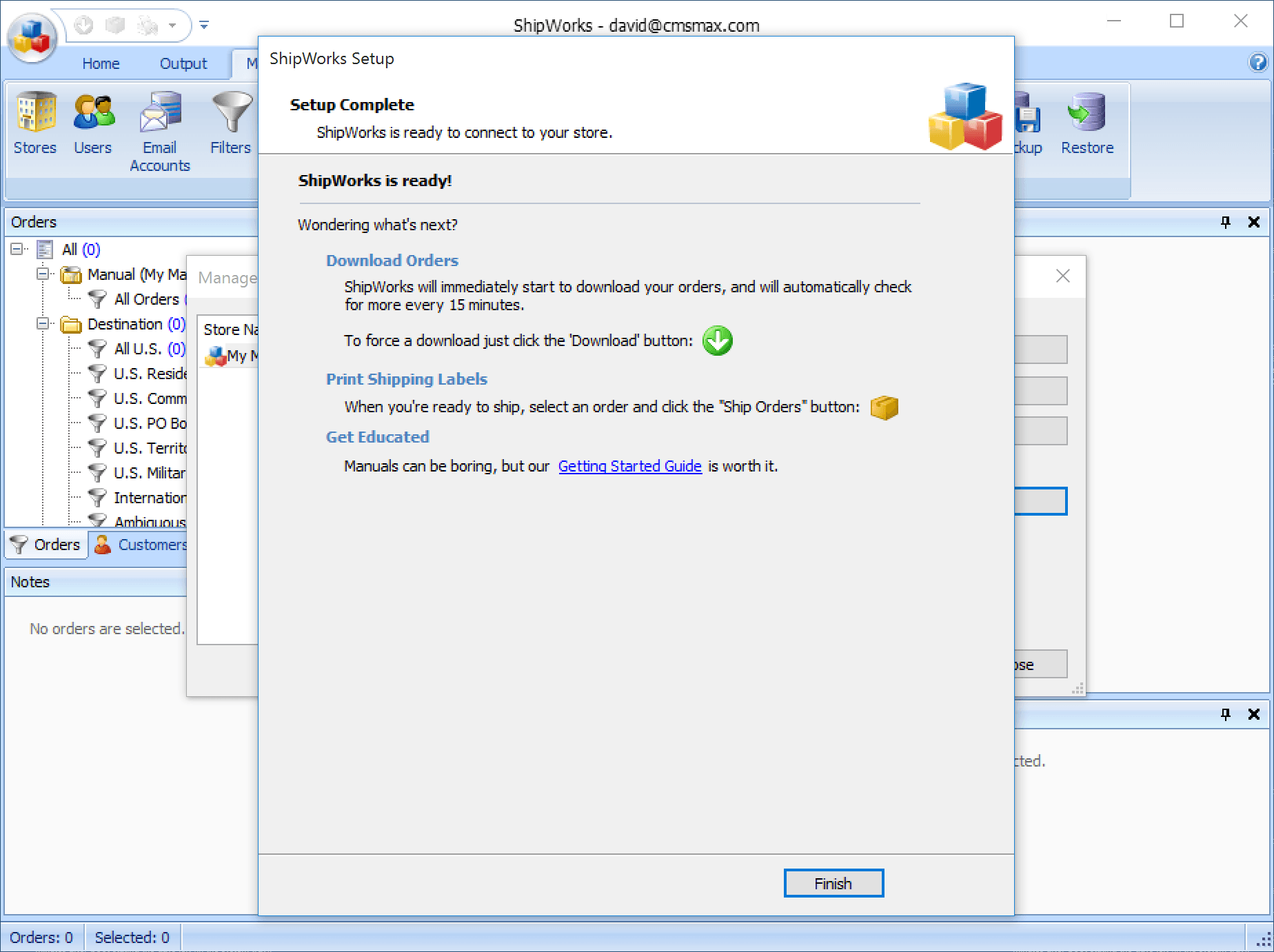Image resolution: width=1274 pixels, height=952 pixels.
Task: Collapse the Destination folder node
Action: (43, 323)
